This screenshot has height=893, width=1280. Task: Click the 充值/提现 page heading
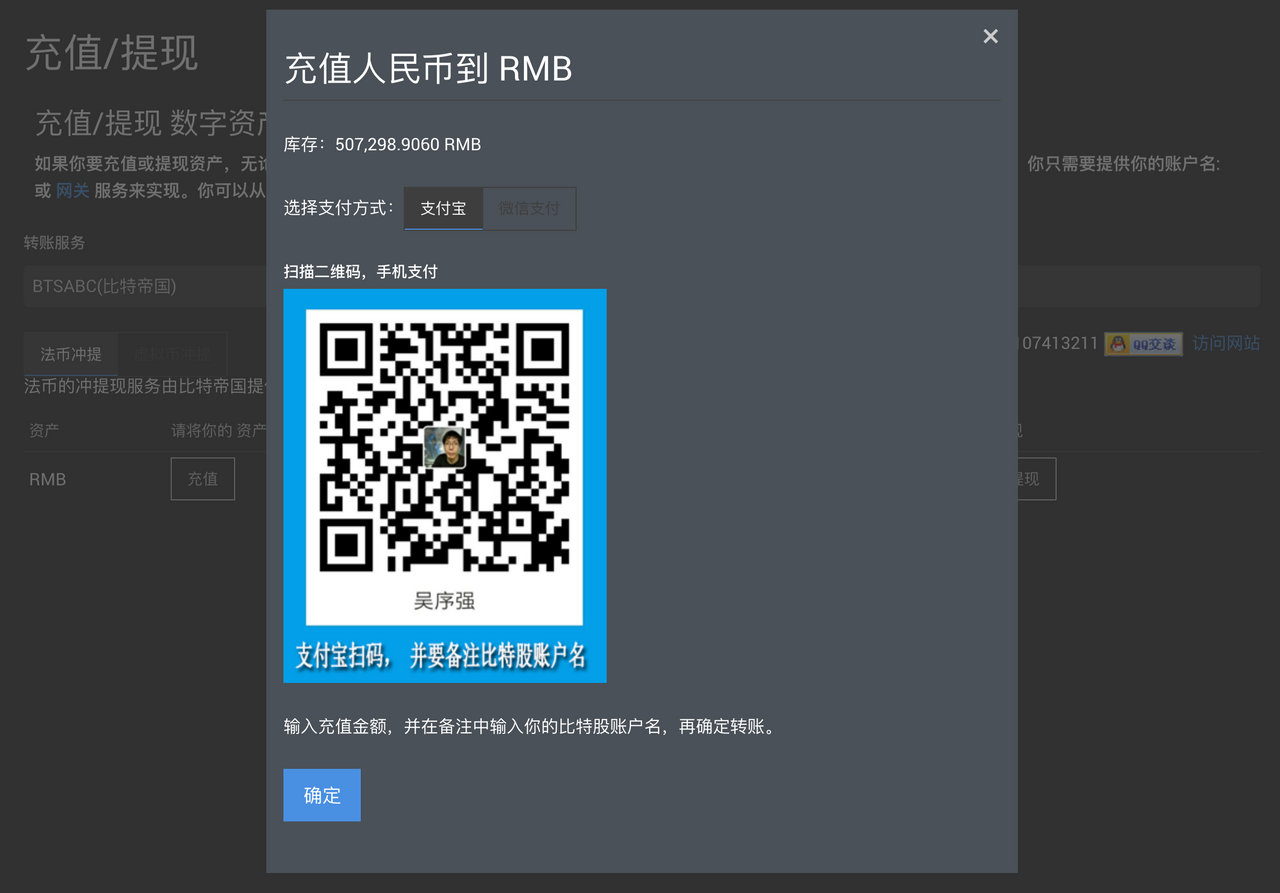(x=111, y=52)
